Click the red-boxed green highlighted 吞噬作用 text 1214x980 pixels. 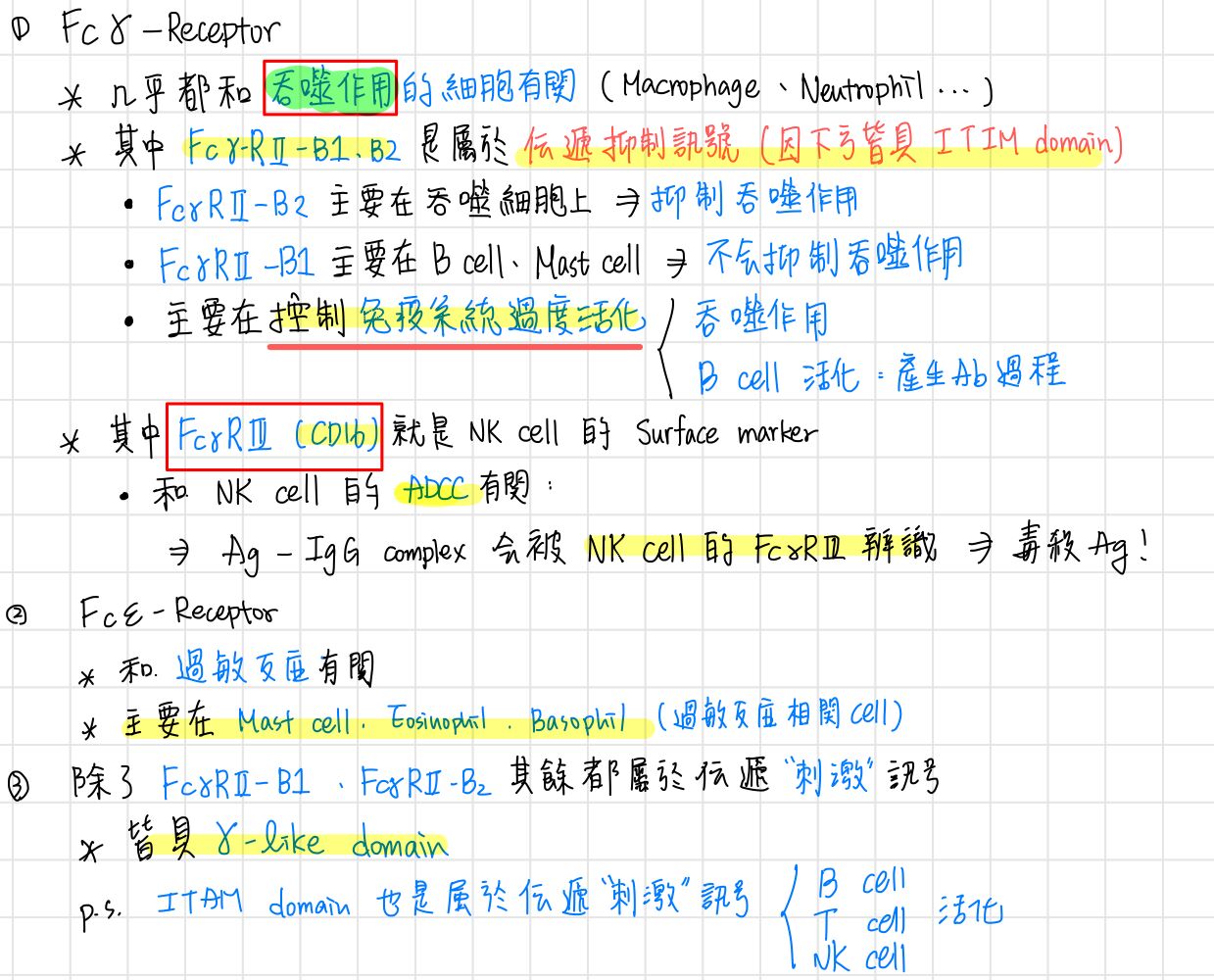pyautogui.click(x=330, y=87)
